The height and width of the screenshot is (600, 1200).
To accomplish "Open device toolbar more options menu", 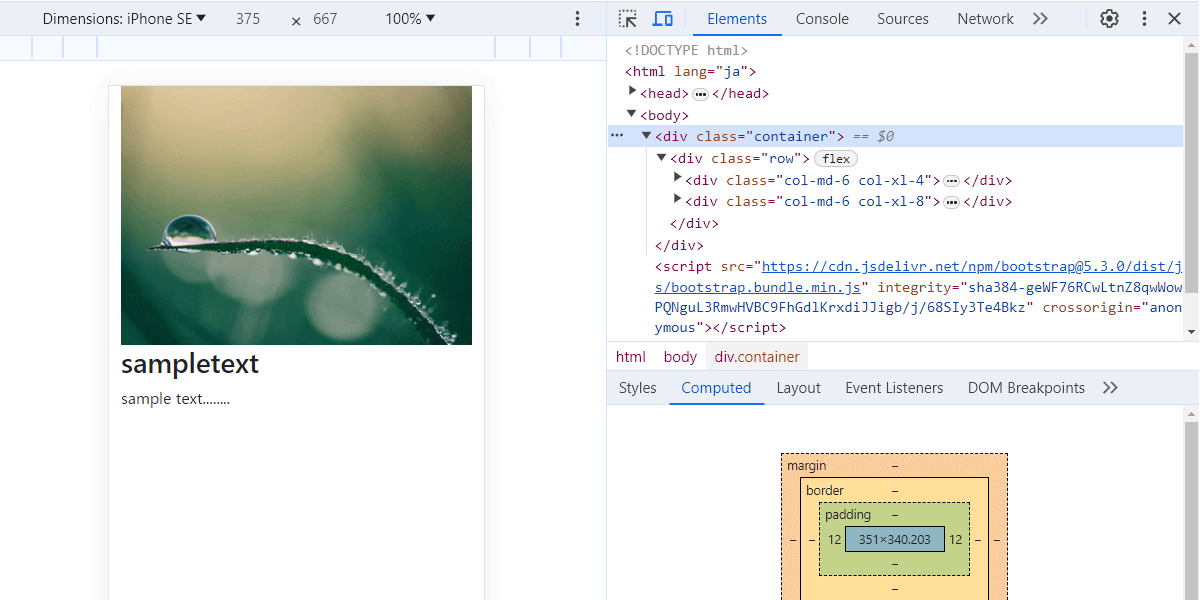I will 577,19.
